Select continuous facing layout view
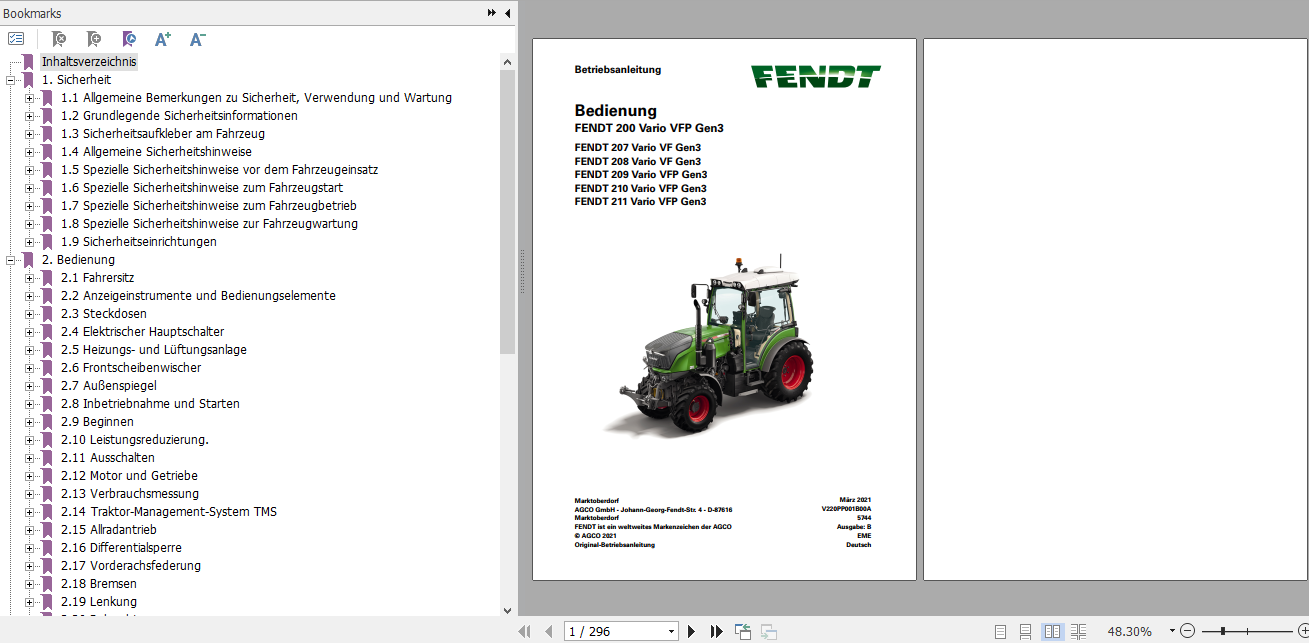This screenshot has width=1309, height=643. 1078,631
